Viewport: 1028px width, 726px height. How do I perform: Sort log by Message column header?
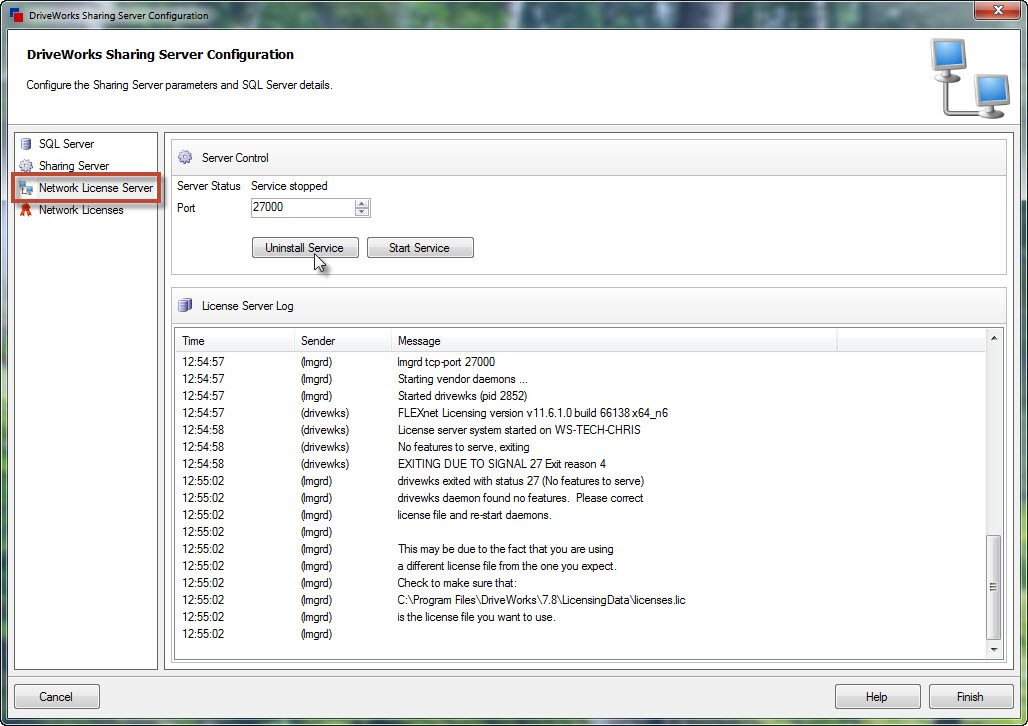(614, 341)
